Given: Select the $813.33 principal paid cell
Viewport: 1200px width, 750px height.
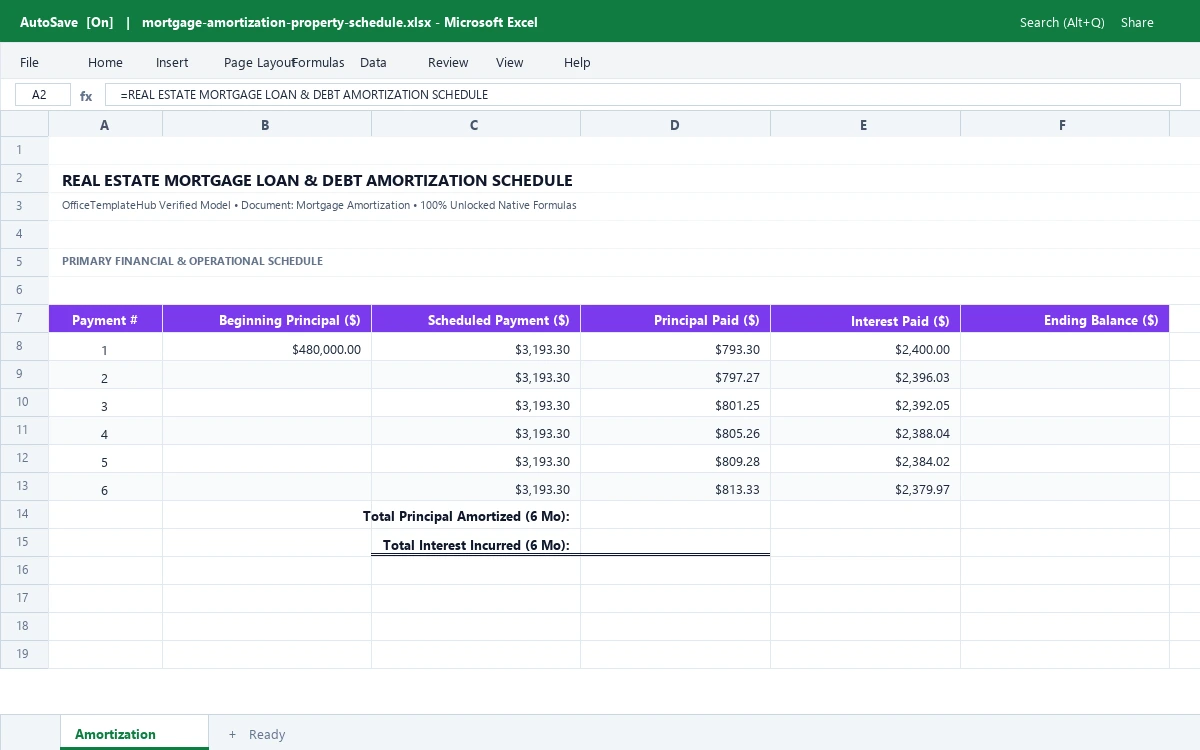Looking at the screenshot, I should point(675,487).
